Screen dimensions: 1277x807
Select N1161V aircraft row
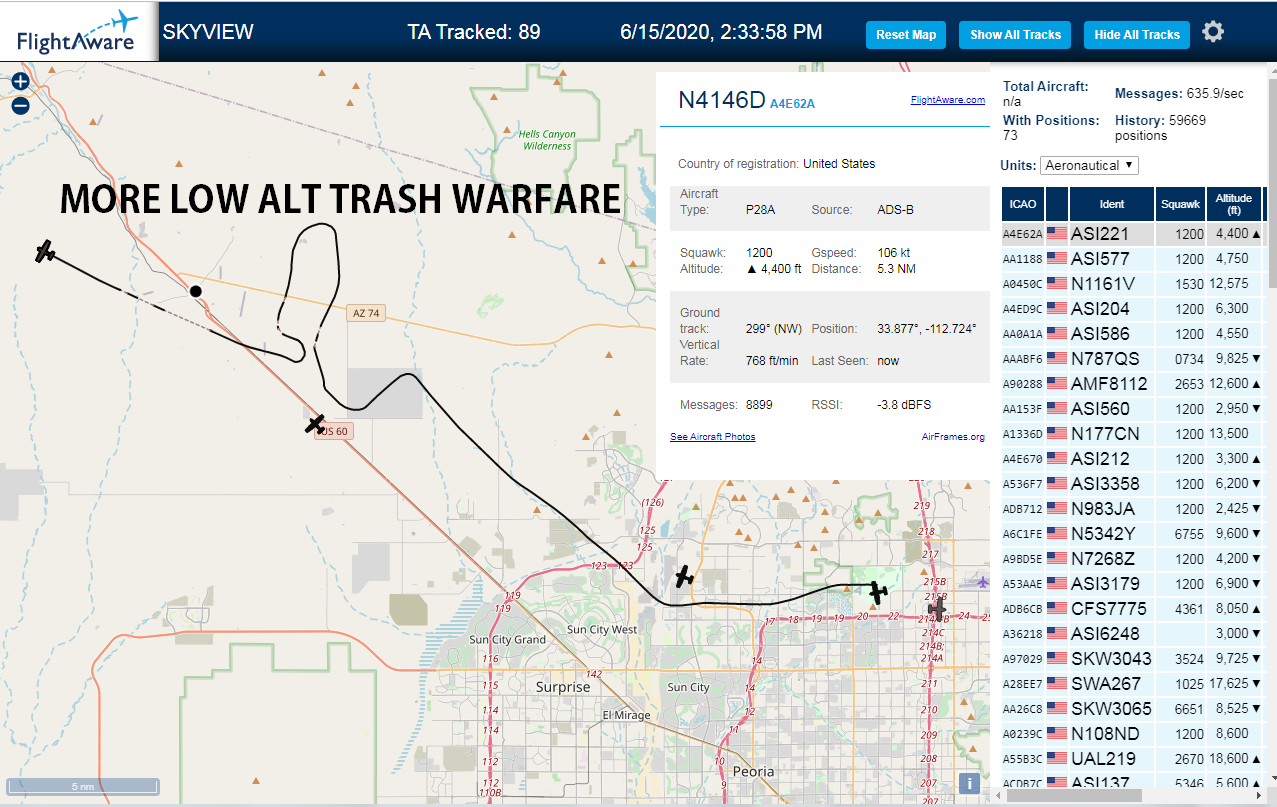click(1132, 284)
